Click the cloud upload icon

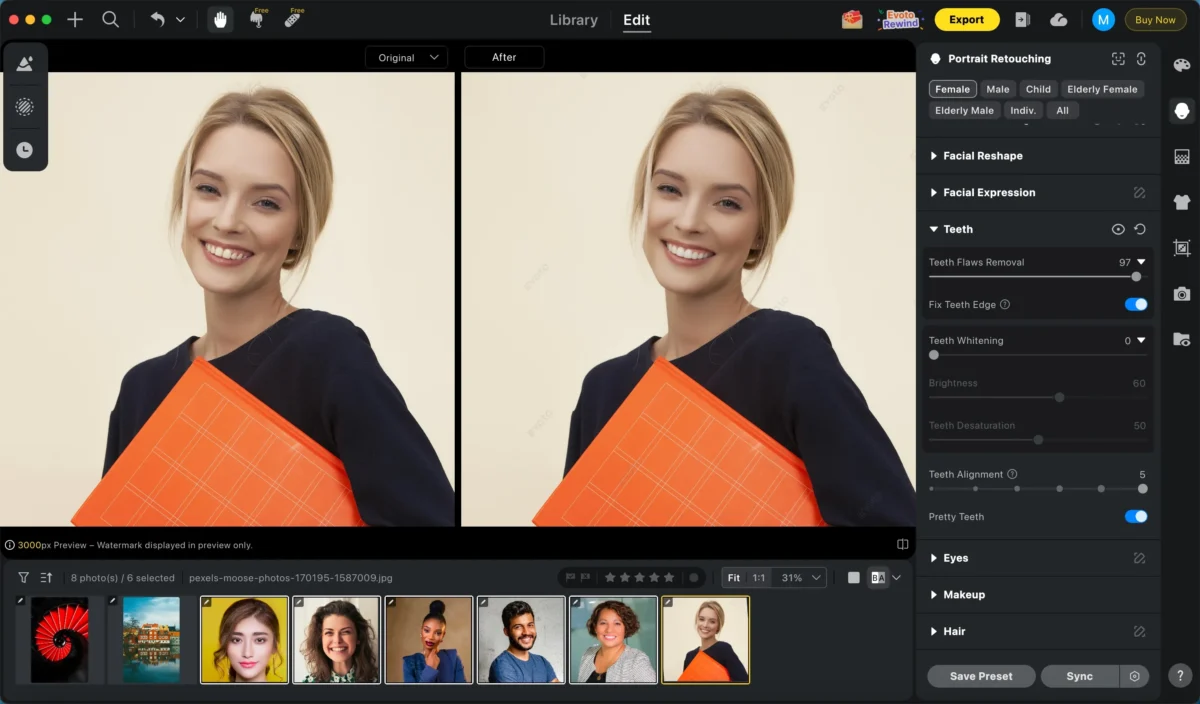pyautogui.click(x=1059, y=19)
